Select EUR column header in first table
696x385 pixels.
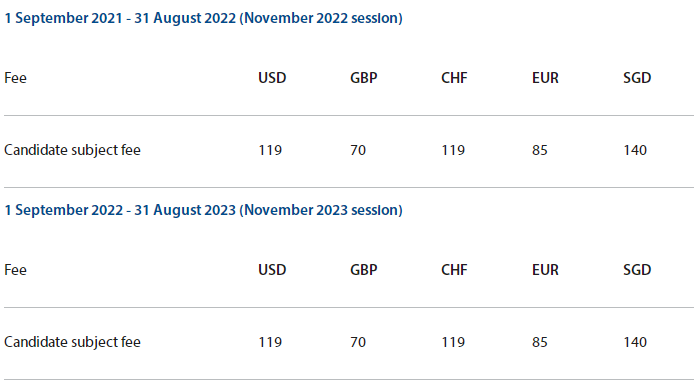[545, 78]
